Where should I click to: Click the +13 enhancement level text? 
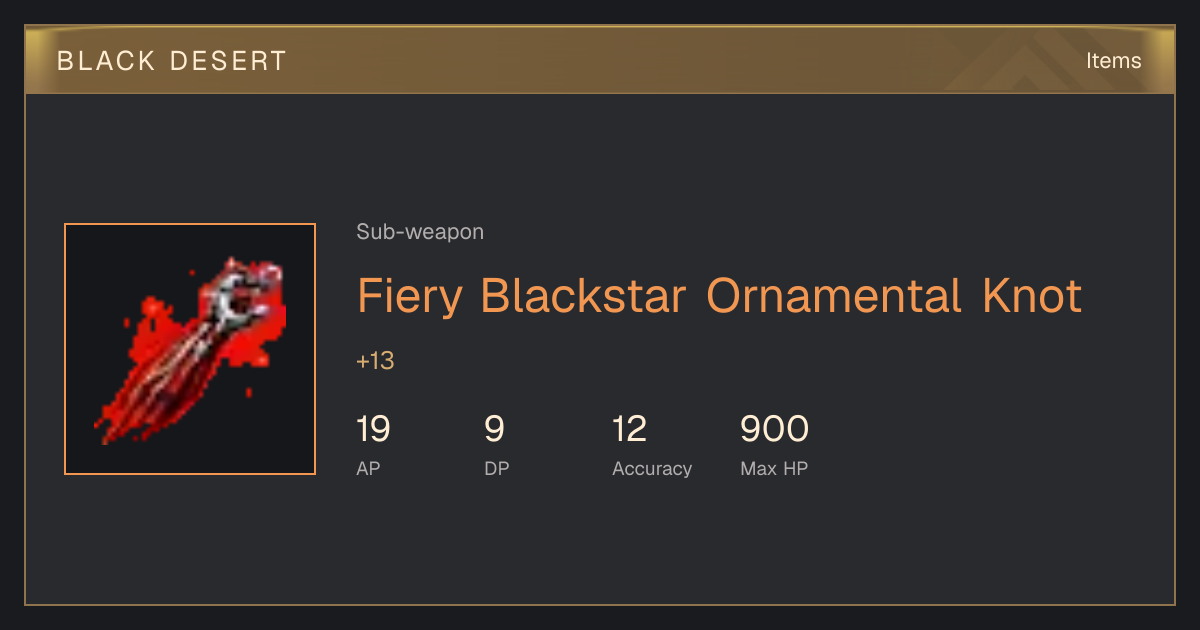pyautogui.click(x=375, y=361)
